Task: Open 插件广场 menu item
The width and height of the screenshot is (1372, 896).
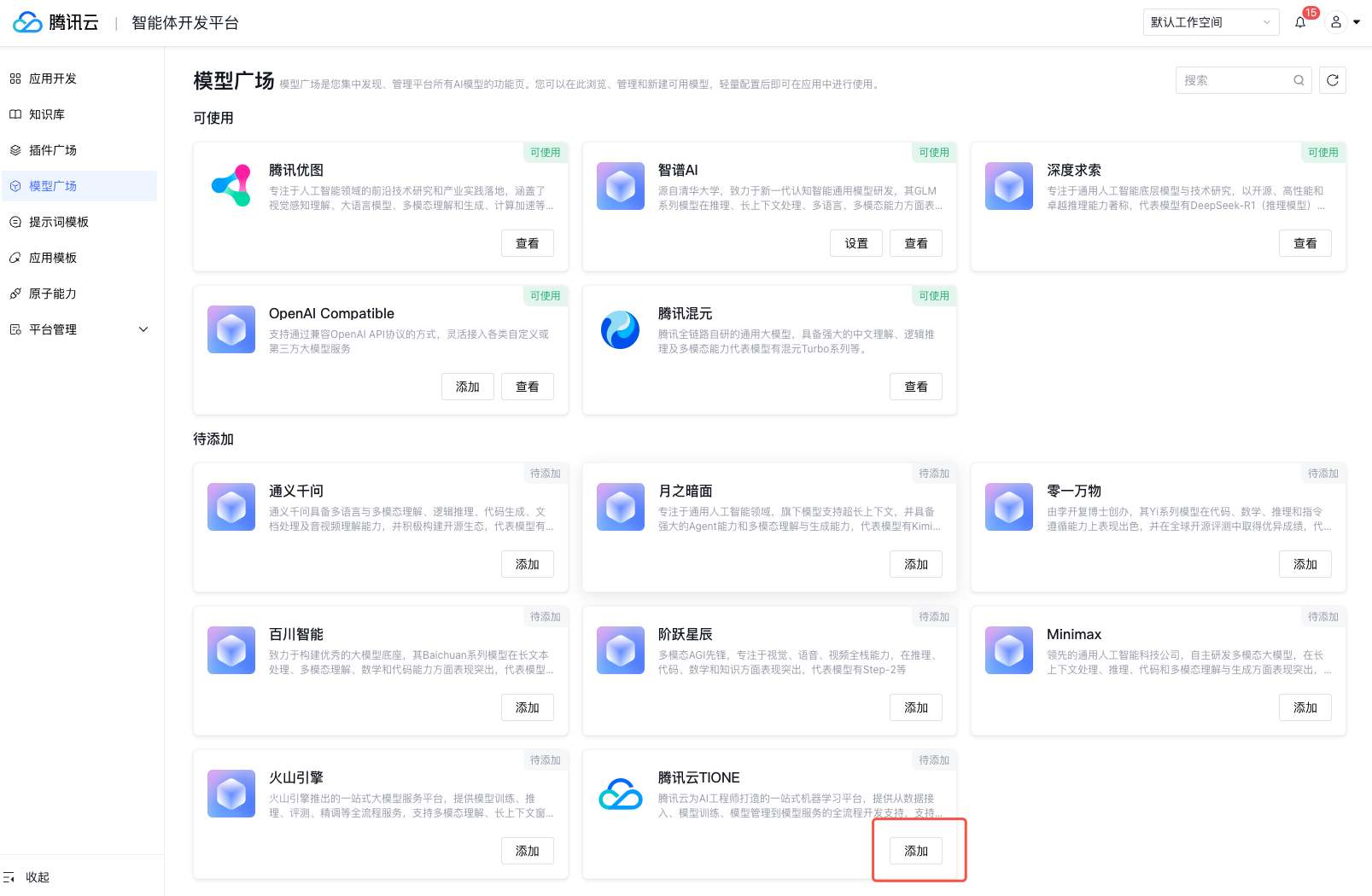Action: [79, 150]
